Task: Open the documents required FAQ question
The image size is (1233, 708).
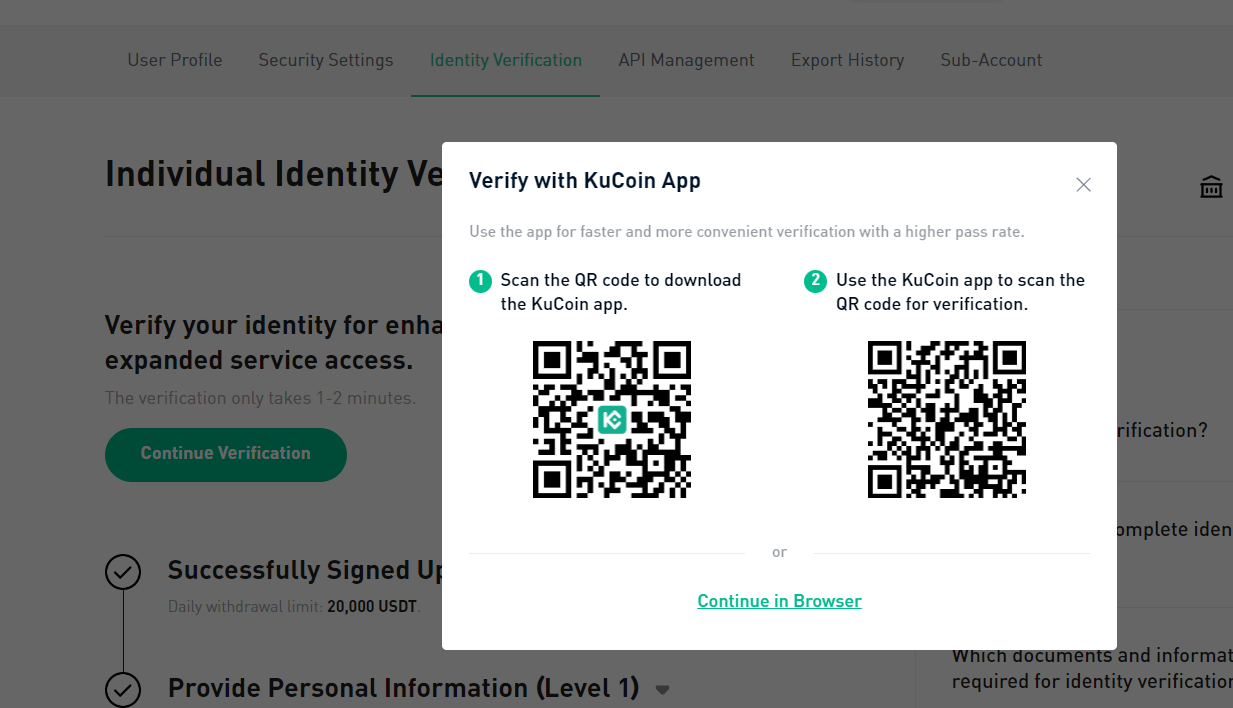Action: point(1092,668)
